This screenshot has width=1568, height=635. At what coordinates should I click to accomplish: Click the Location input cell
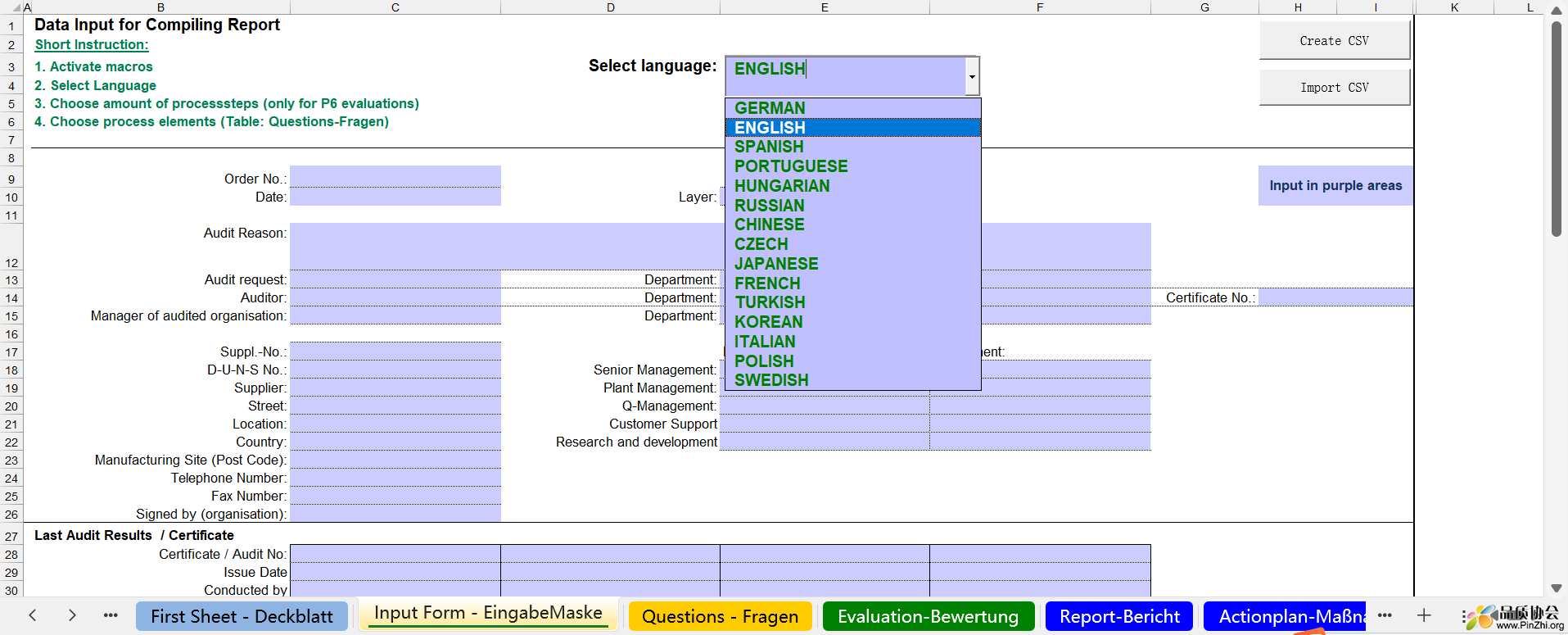(395, 424)
